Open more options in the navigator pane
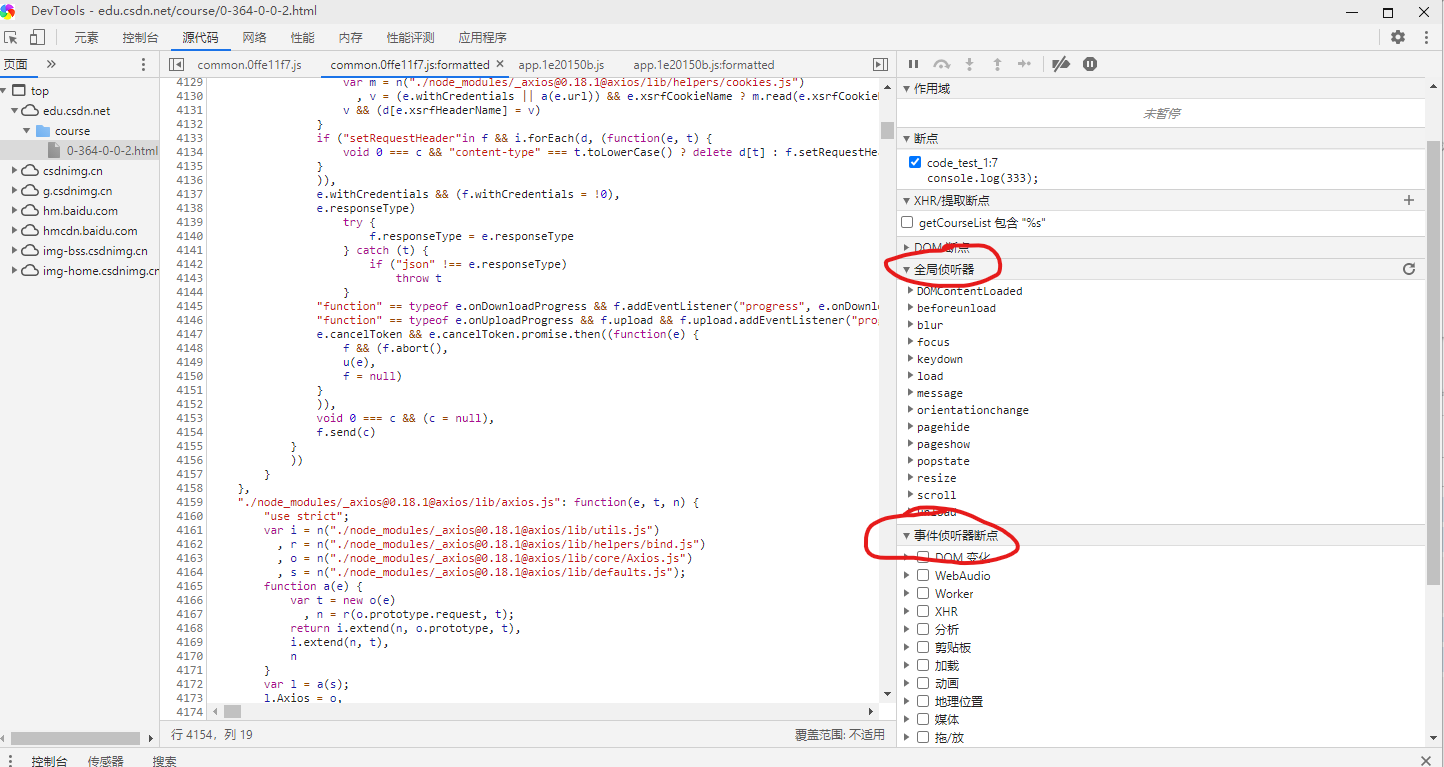The image size is (1444, 767). click(x=143, y=64)
